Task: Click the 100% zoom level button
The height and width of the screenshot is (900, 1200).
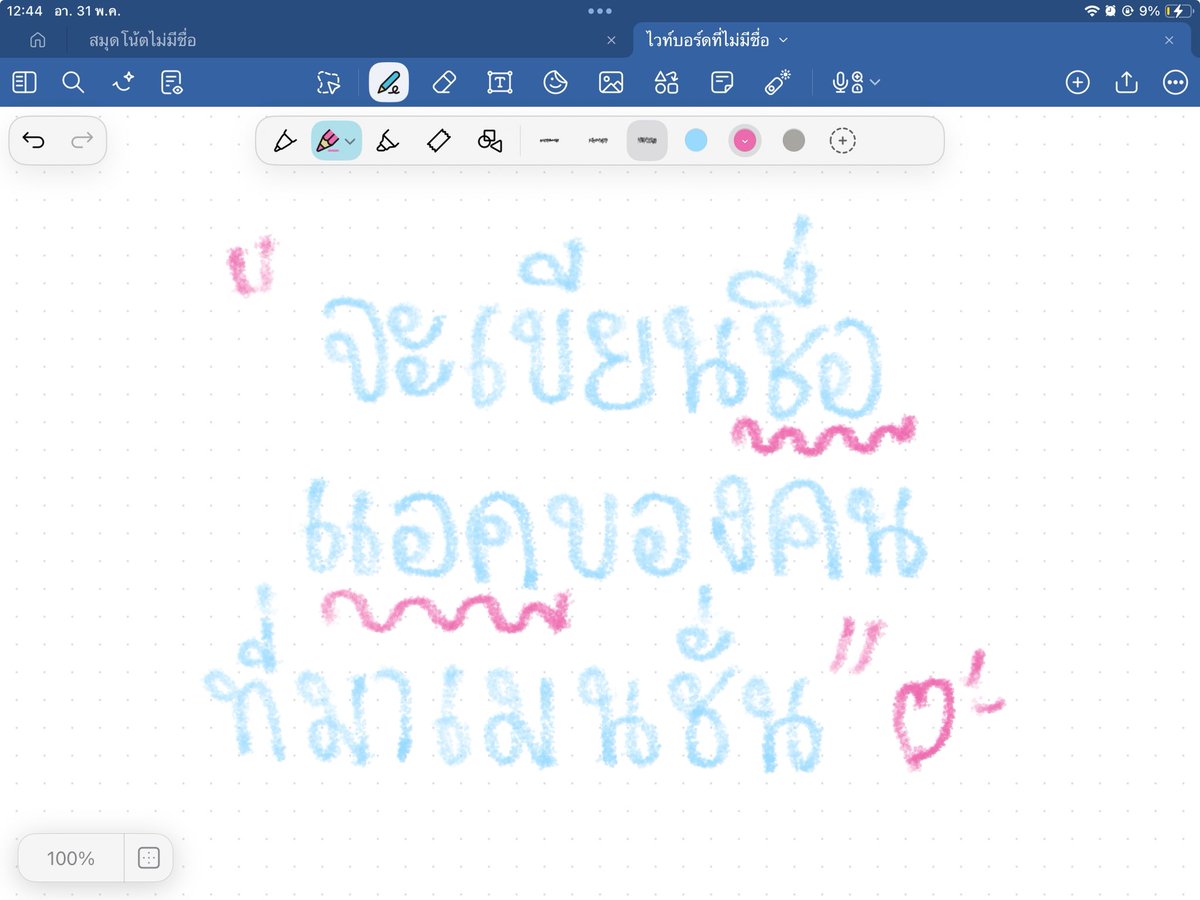Action: tap(71, 858)
